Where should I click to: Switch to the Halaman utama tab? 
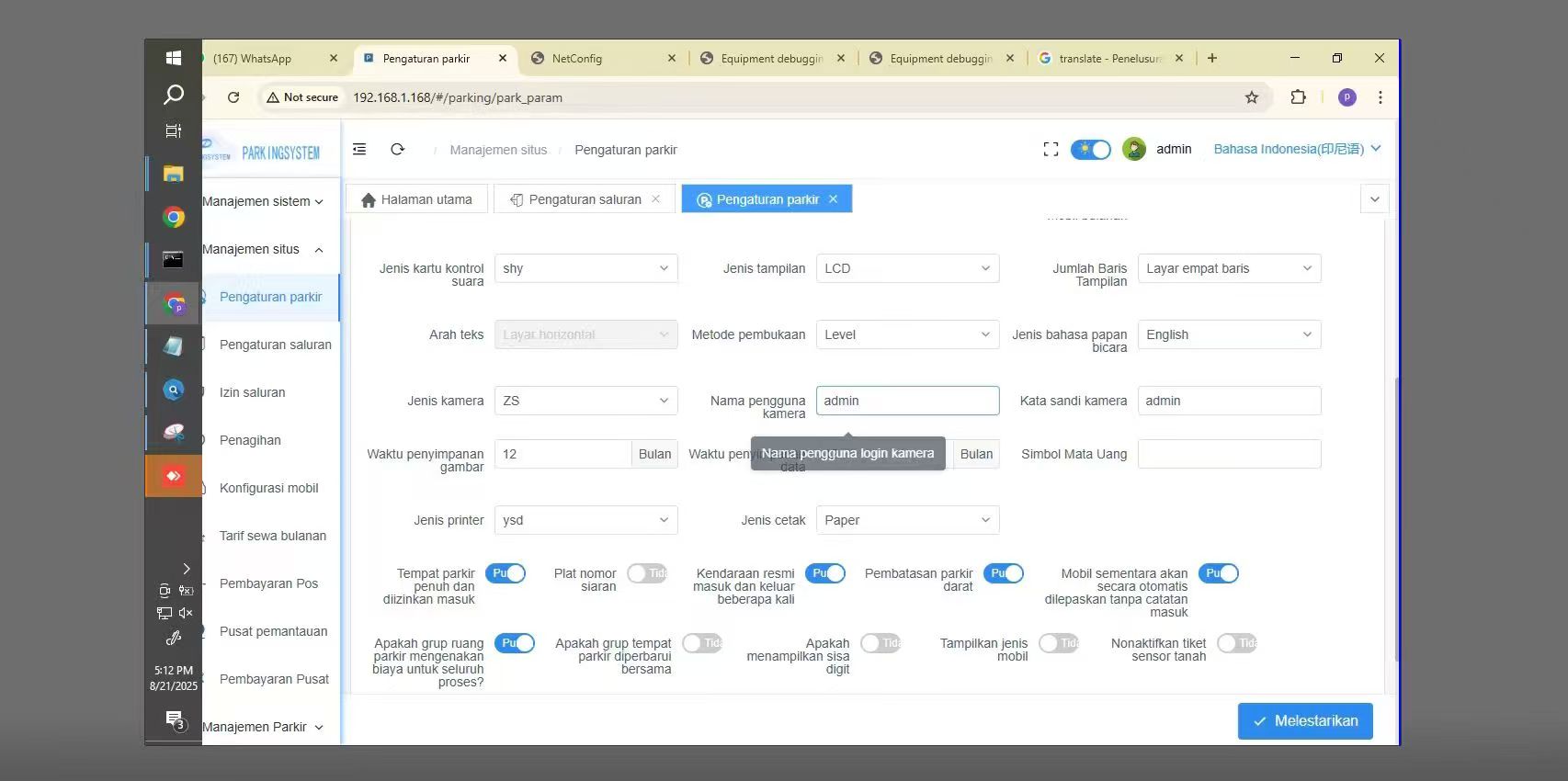416,199
